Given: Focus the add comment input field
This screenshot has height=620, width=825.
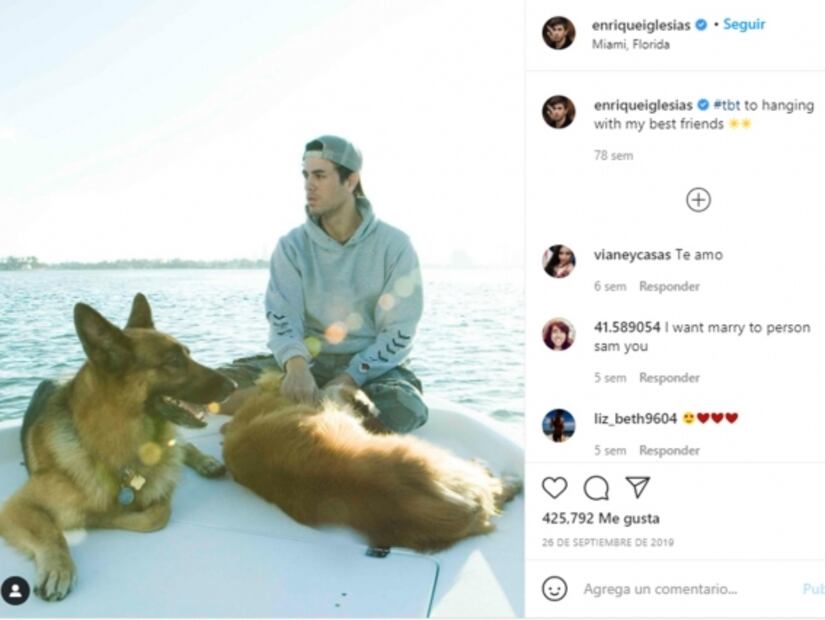Looking at the screenshot, I should click(680, 589).
